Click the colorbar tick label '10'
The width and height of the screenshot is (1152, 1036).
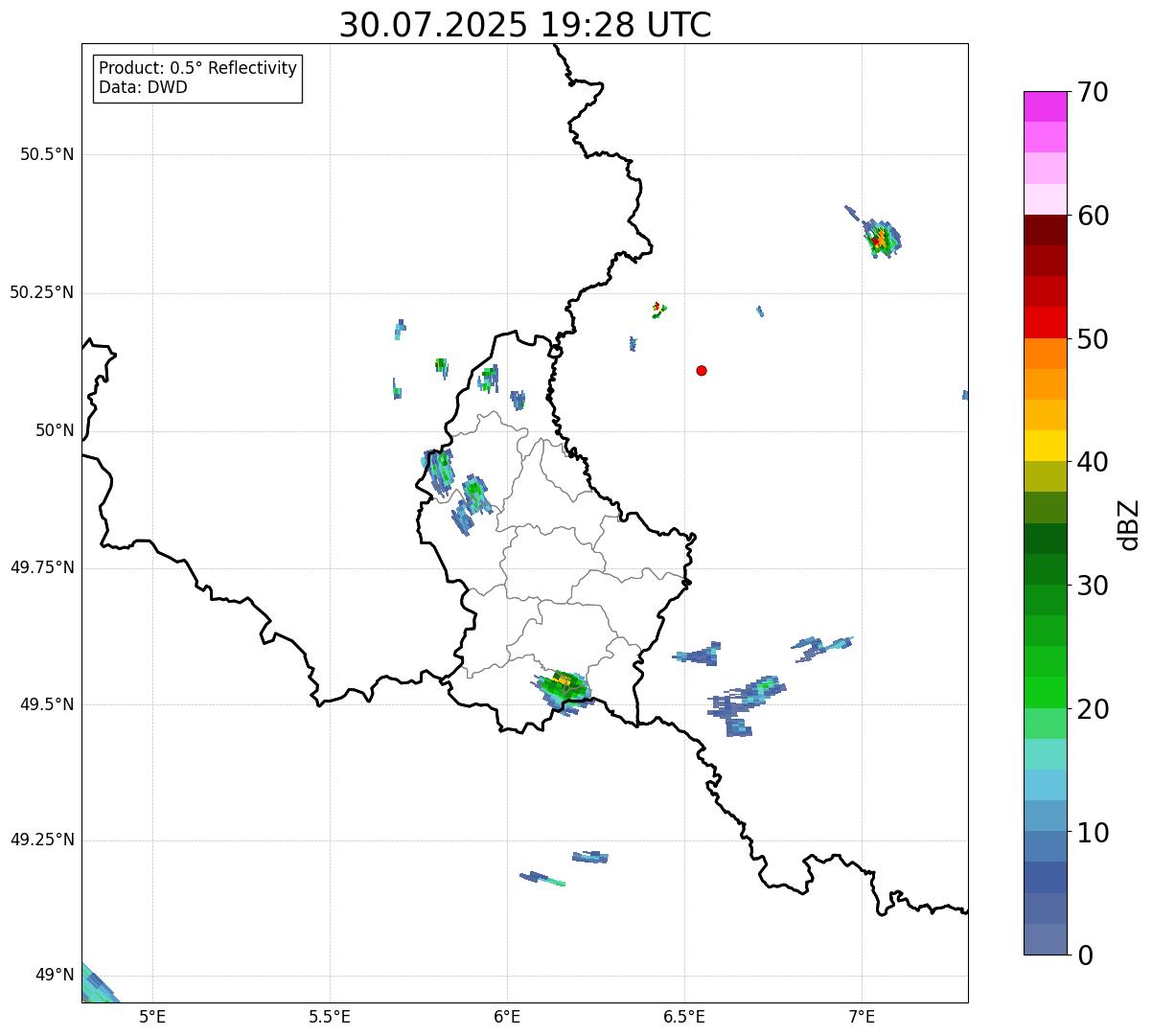click(x=1092, y=832)
